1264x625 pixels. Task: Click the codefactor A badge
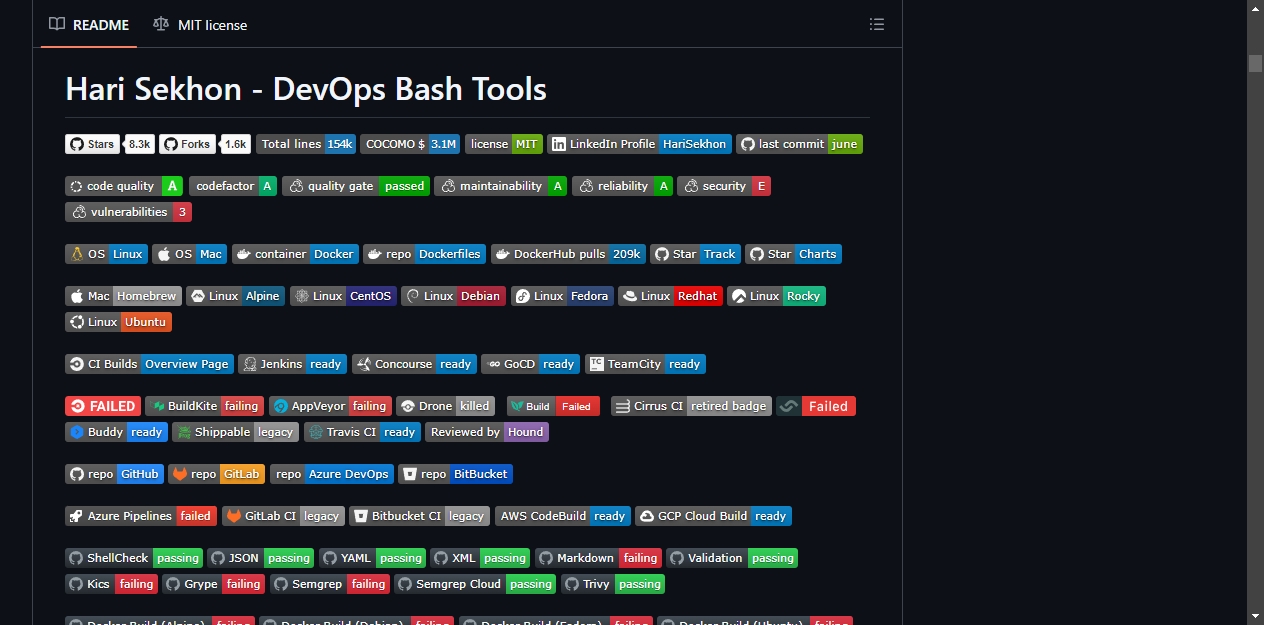click(x=232, y=186)
